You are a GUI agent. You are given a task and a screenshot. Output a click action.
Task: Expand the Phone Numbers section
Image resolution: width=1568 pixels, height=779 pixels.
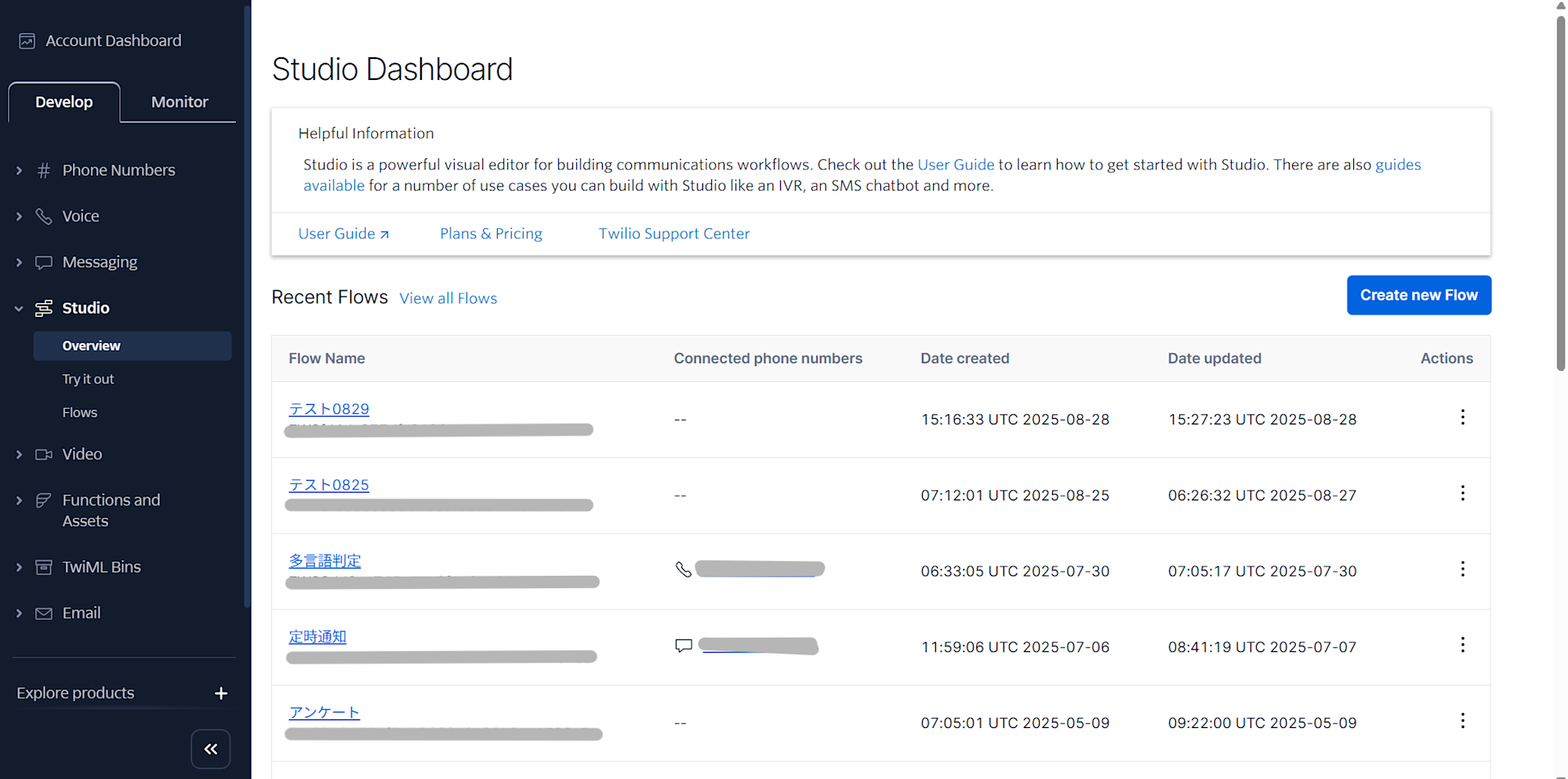click(20, 170)
